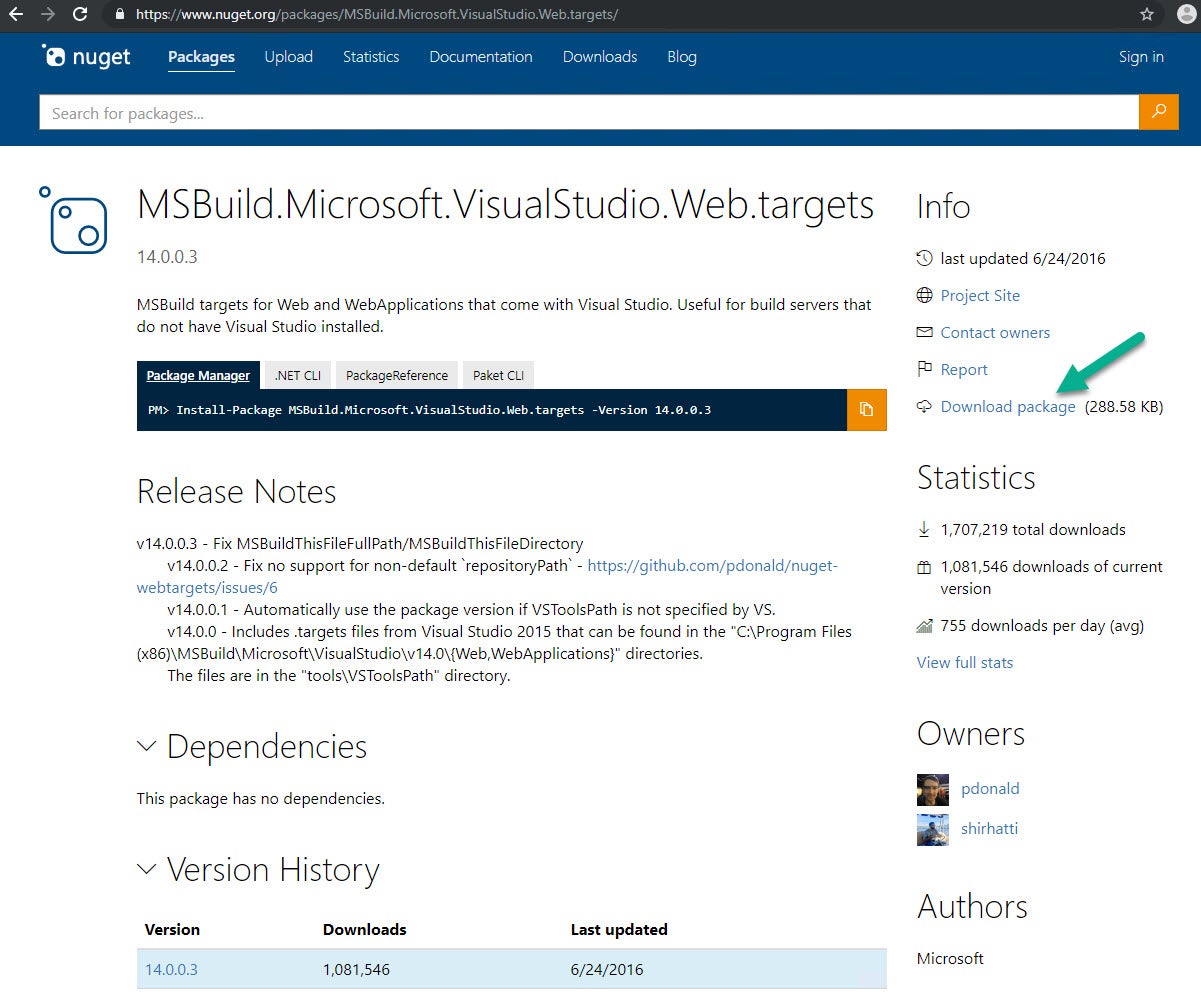1201x994 pixels.
Task: Click the flag icon beside Report
Action: [x=924, y=369]
